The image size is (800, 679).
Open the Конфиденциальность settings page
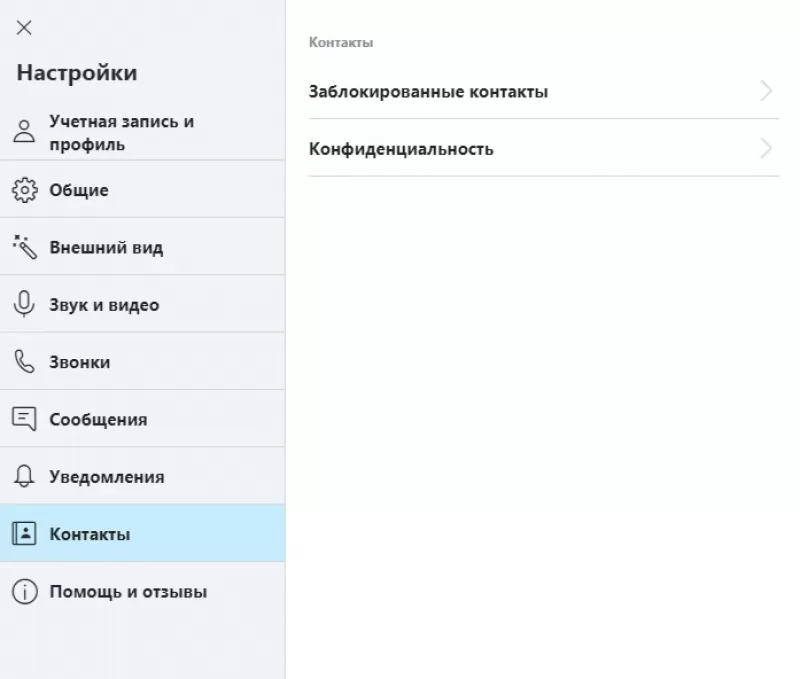tap(400, 149)
